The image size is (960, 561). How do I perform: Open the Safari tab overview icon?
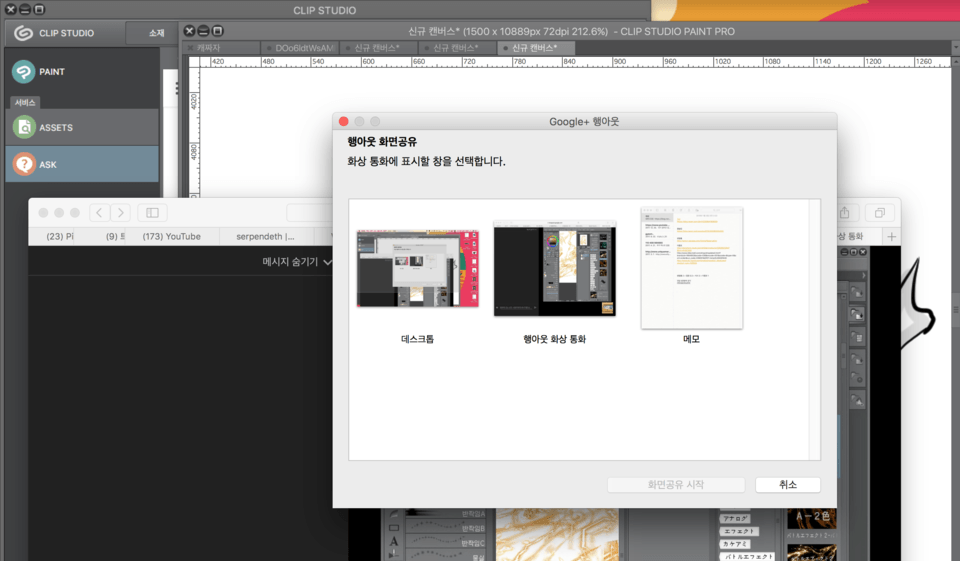point(880,213)
